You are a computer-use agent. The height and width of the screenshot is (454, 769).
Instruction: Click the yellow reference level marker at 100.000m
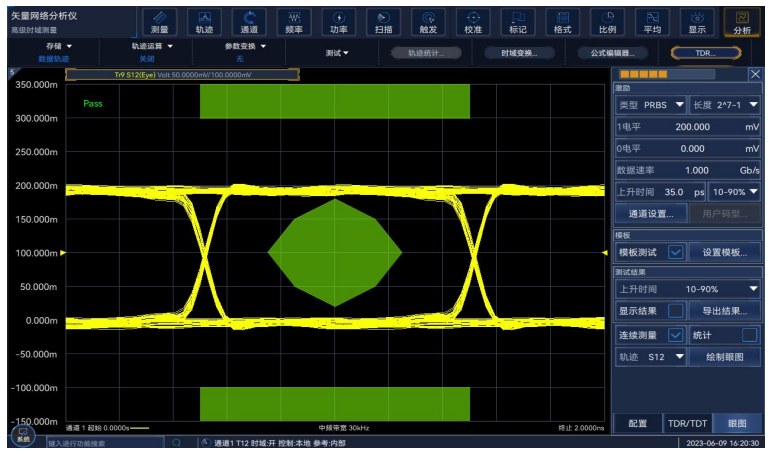[63, 253]
